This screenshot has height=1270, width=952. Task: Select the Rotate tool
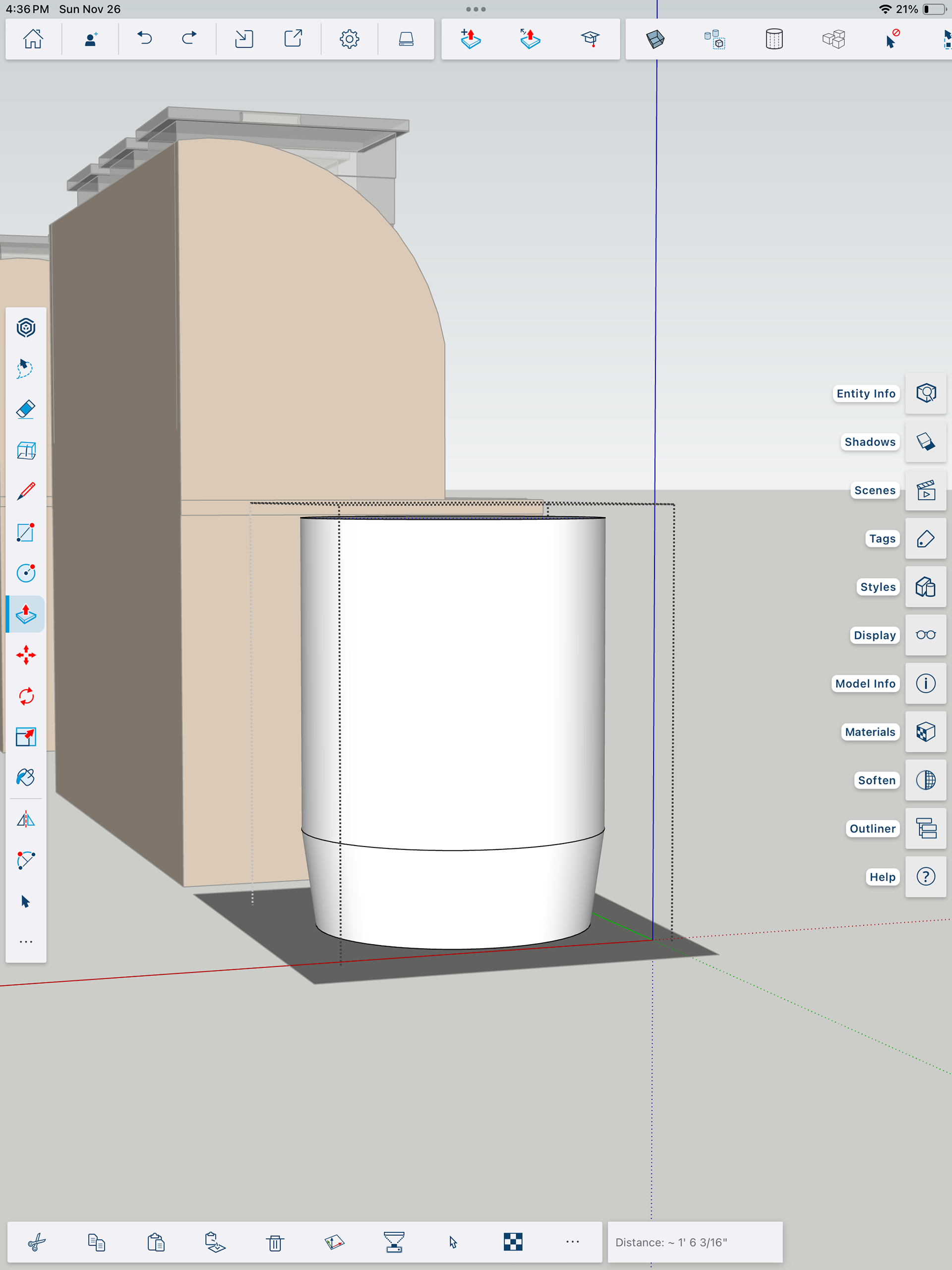pos(26,696)
